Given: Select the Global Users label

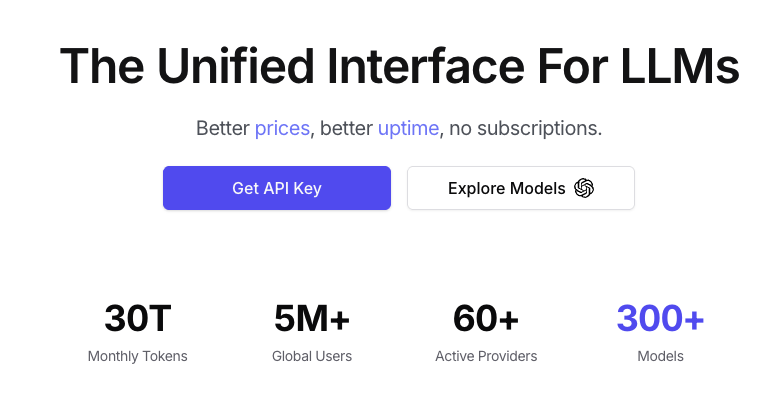Looking at the screenshot, I should (x=312, y=356).
